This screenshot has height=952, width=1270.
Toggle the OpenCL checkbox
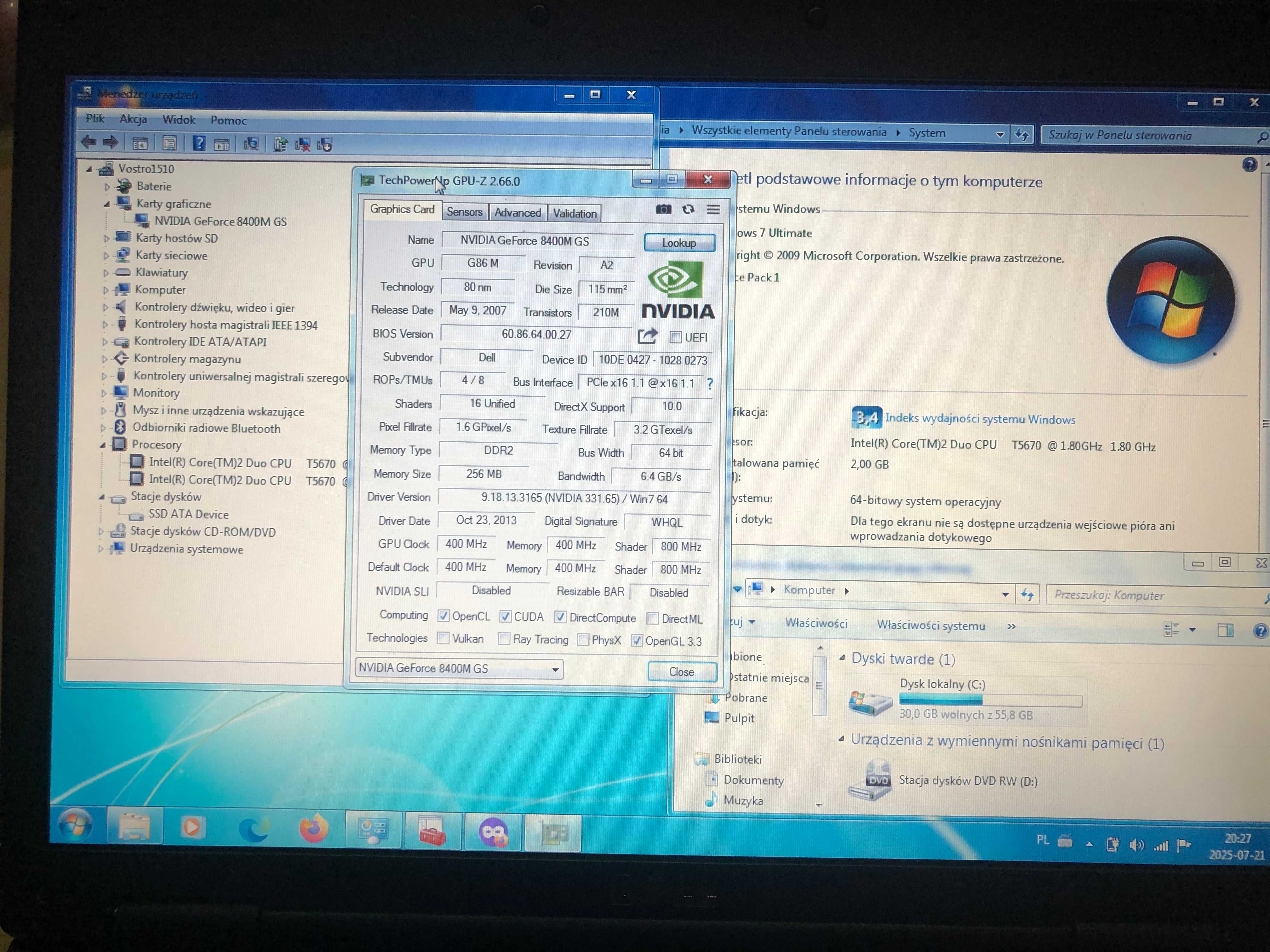coord(443,616)
